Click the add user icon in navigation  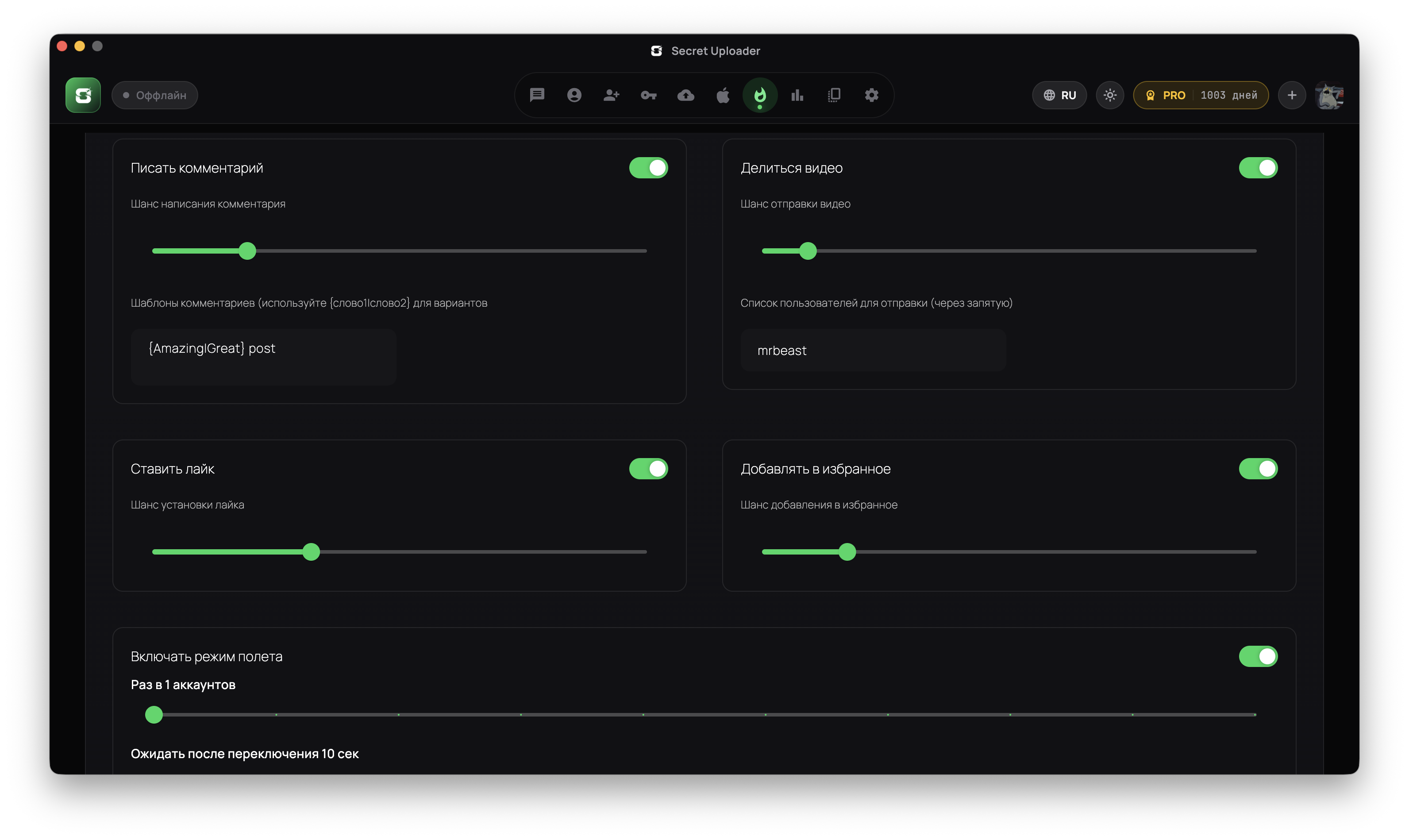611,95
